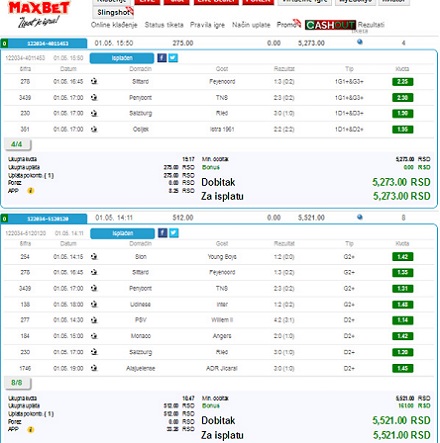The image size is (440, 443).
Task: Click the 4/4 results badge
Action: (x=17, y=144)
